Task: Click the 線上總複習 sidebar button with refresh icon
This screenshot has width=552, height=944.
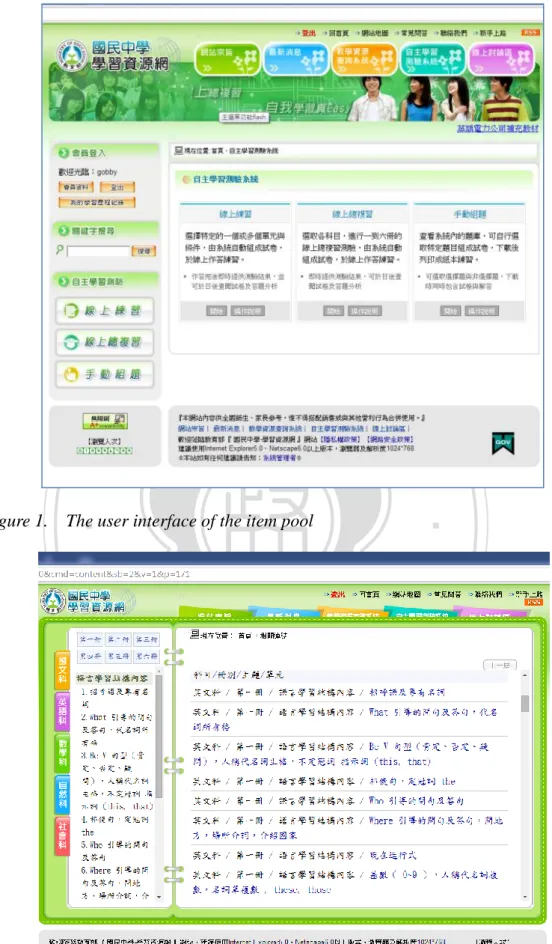Action: (105, 342)
